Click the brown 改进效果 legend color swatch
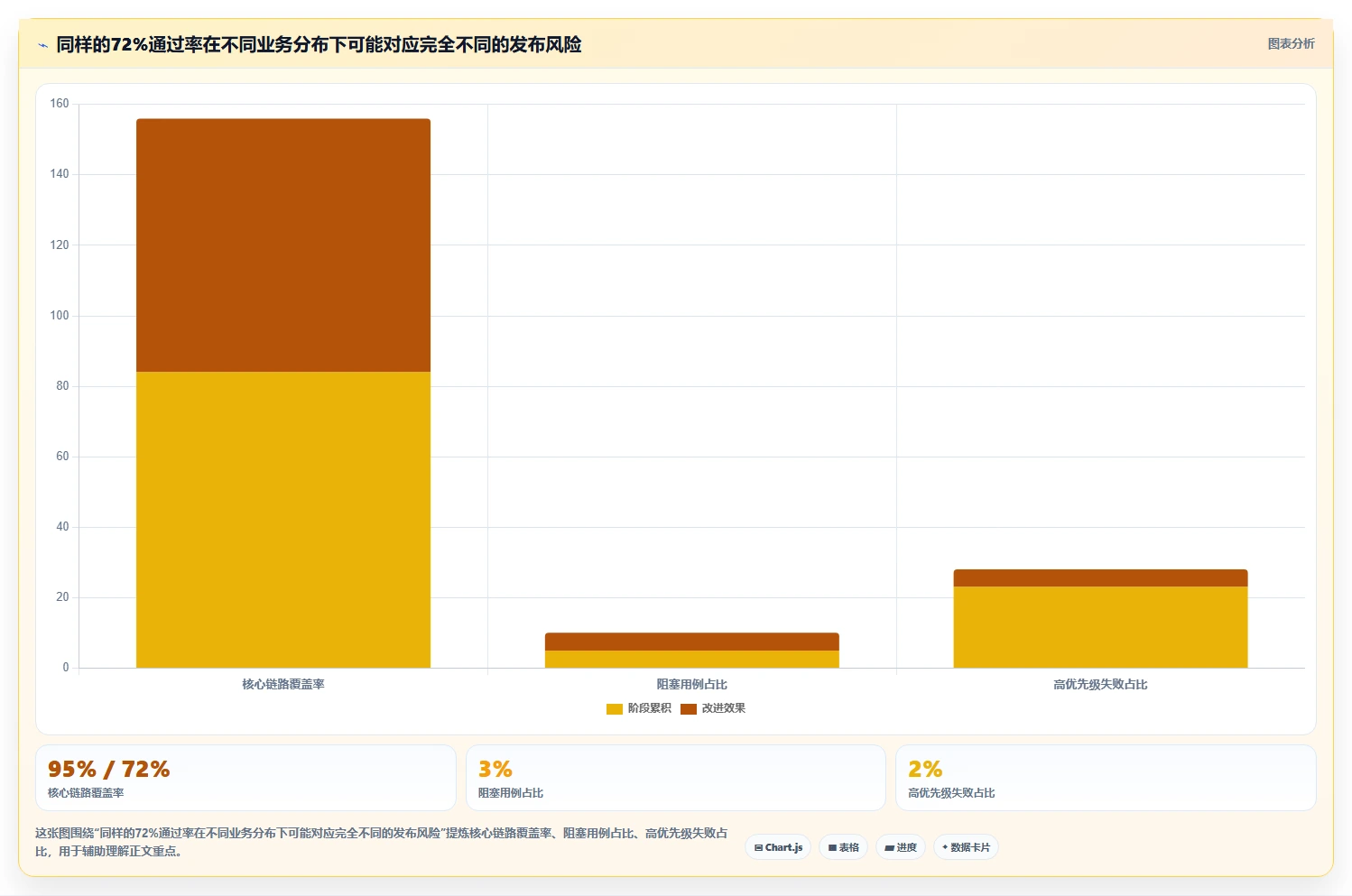The height and width of the screenshot is (896, 1352). 689,708
